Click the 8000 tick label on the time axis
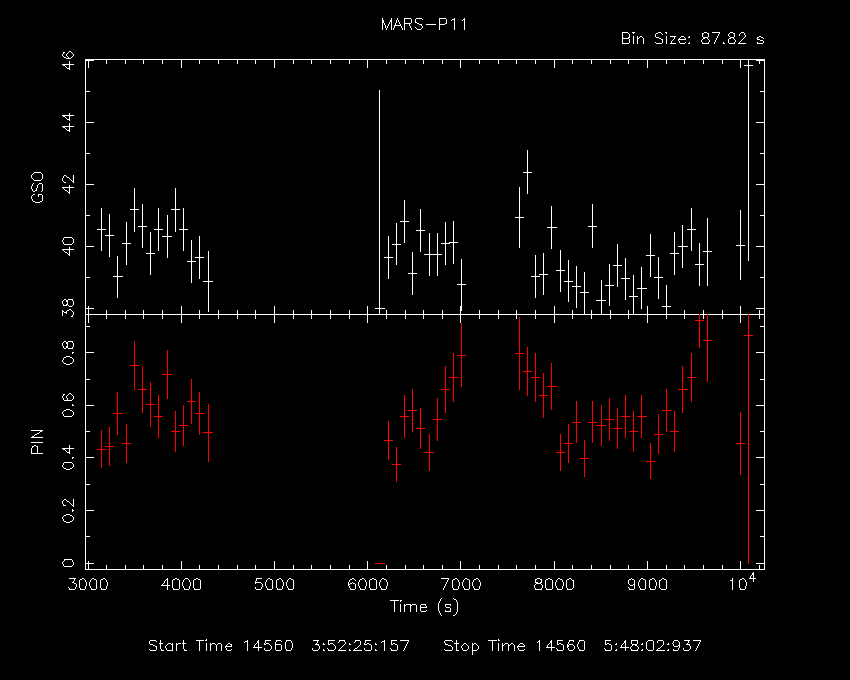The width and height of the screenshot is (850, 680). [554, 585]
